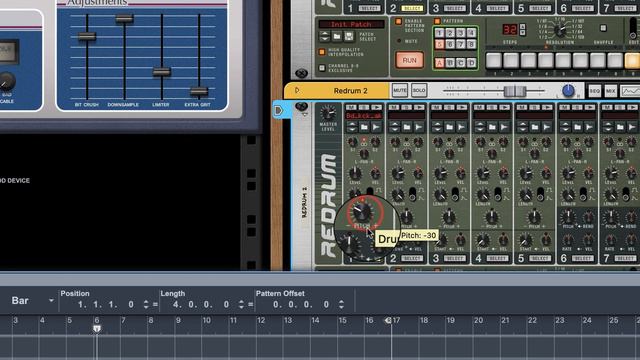Click the channel 3 Start knob on Redrum 2
Viewport: 640px width, 360px height.
click(x=440, y=240)
